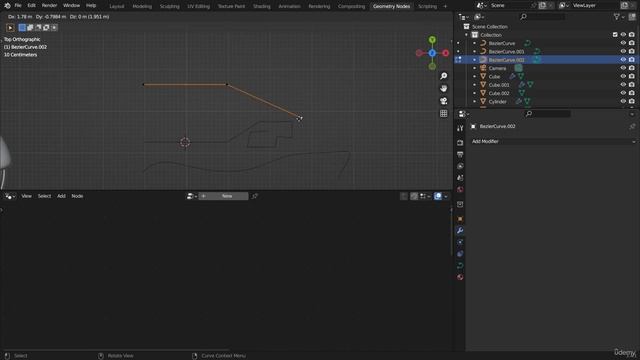The height and width of the screenshot is (360, 640).
Task: Choose the Invert selection mode icon
Action: (x=46, y=27)
